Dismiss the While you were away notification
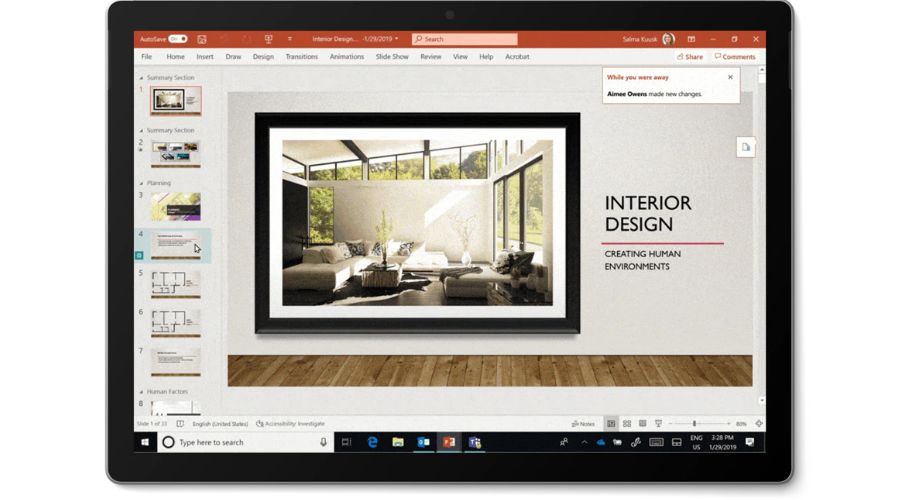Viewport: 900px width, 500px height. (x=730, y=77)
